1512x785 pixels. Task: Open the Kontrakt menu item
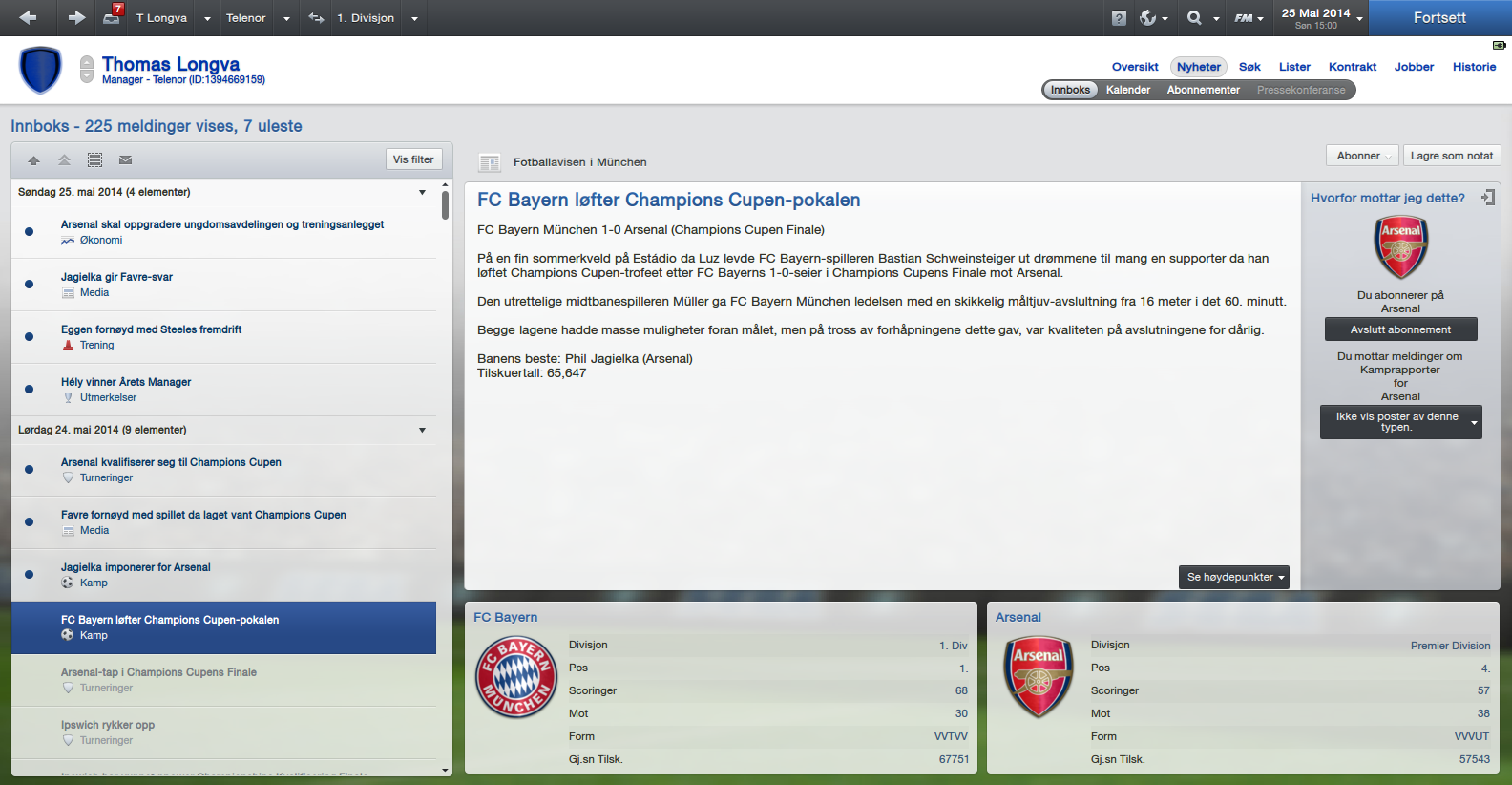pos(1353,67)
